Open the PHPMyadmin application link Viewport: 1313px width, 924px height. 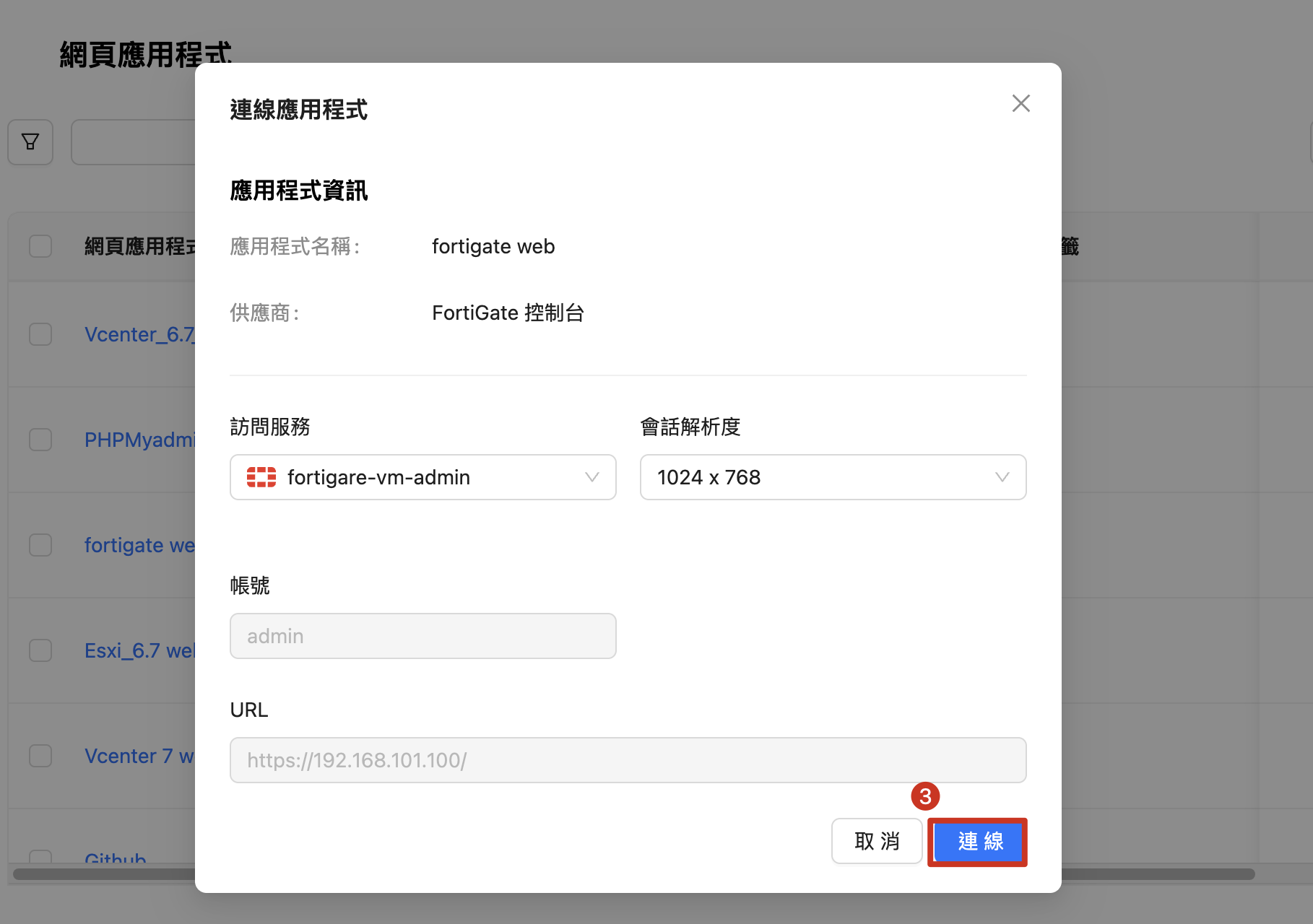click(139, 440)
